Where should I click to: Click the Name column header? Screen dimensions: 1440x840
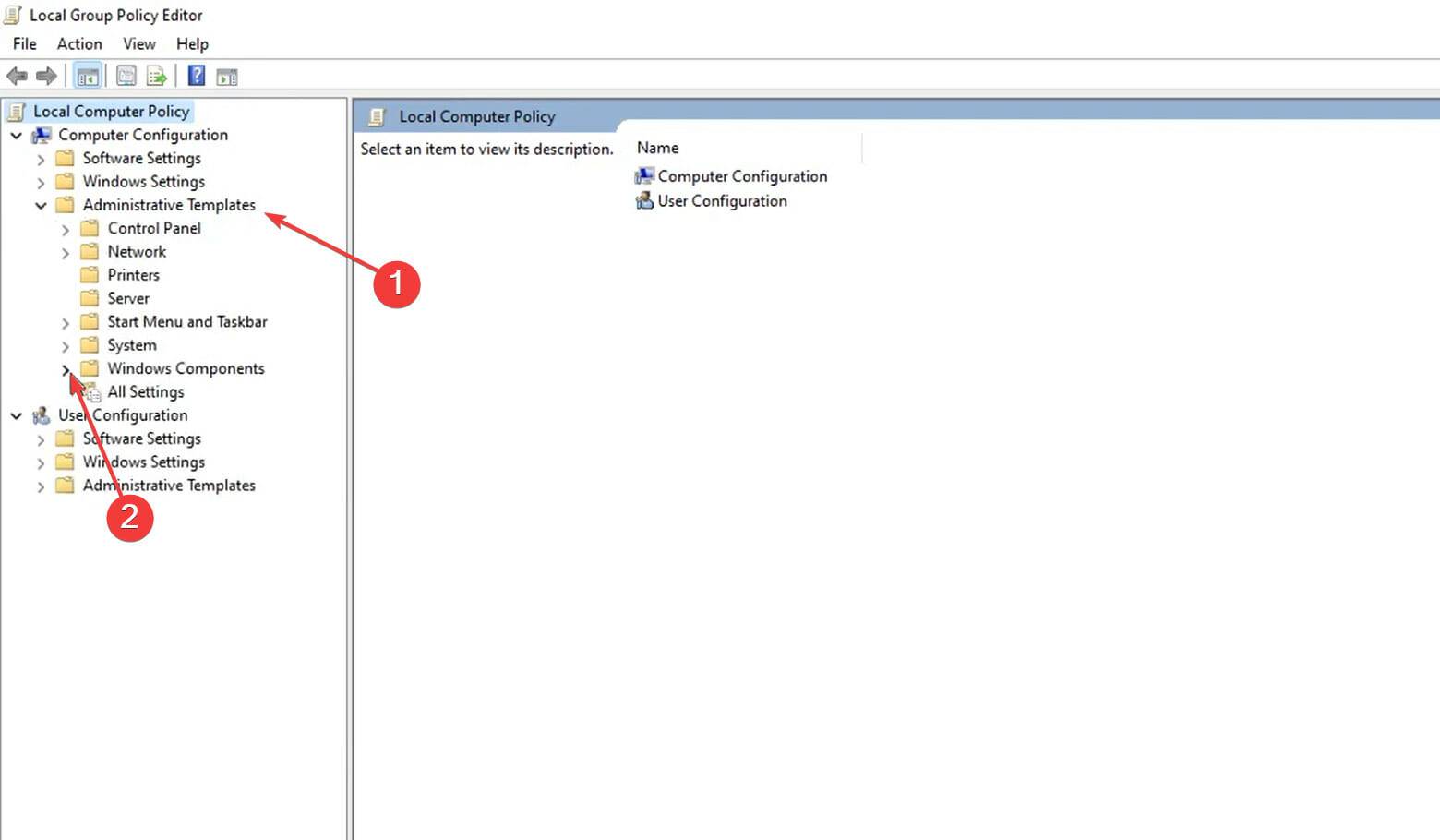coord(657,147)
